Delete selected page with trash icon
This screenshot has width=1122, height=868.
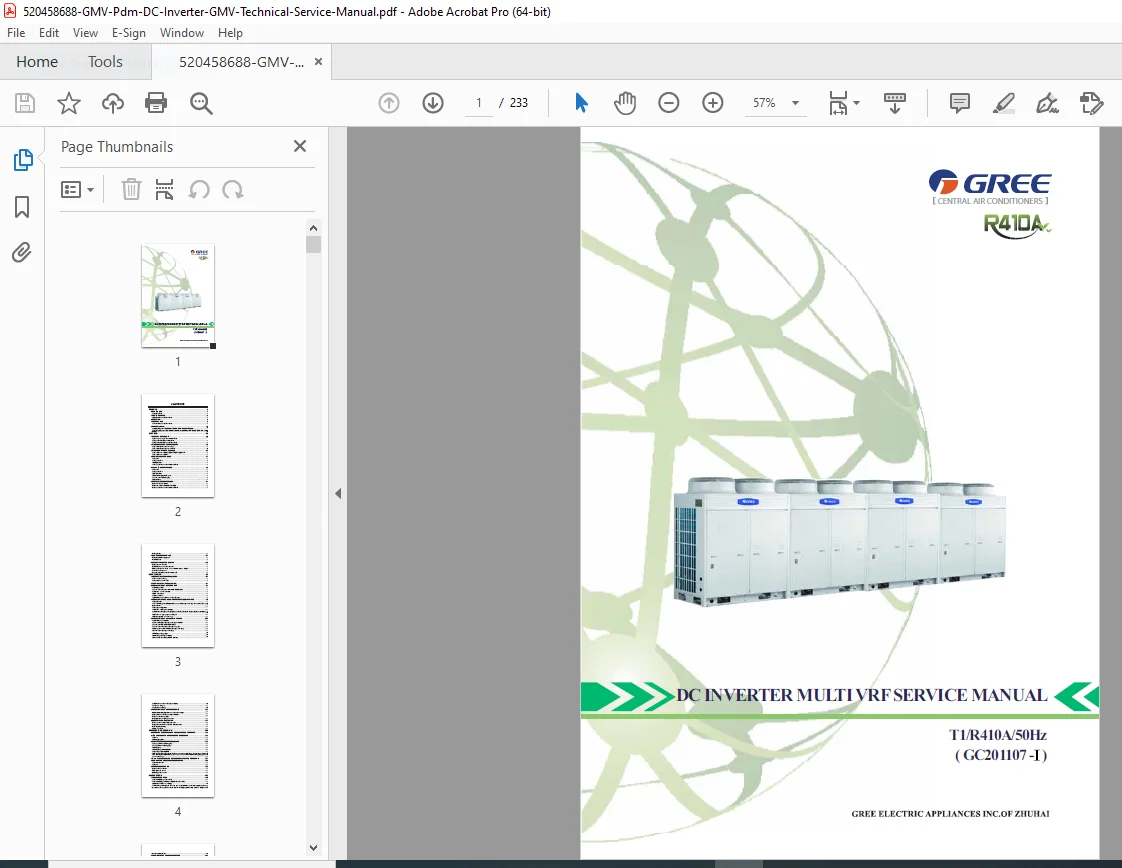point(131,190)
